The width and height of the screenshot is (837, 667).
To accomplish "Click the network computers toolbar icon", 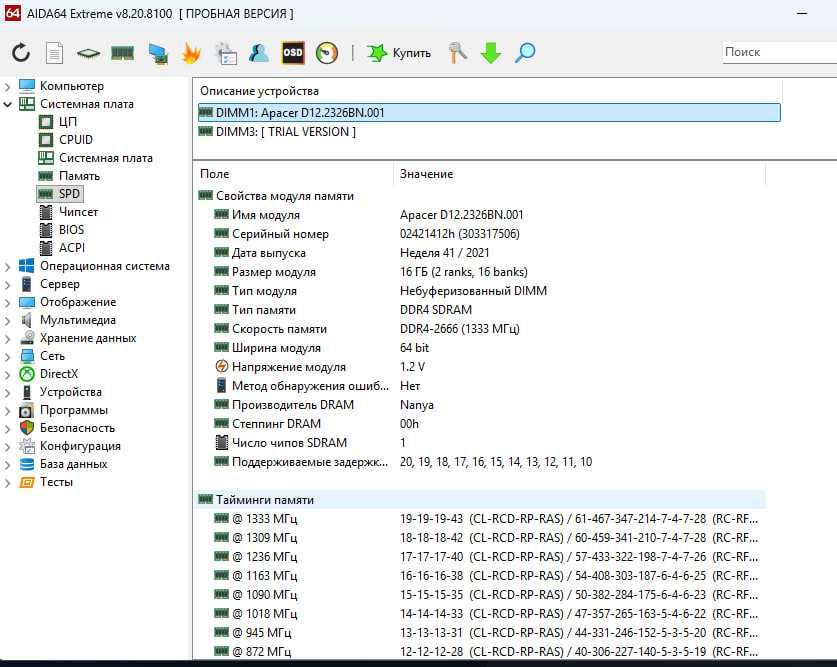I will pyautogui.click(x=158, y=53).
